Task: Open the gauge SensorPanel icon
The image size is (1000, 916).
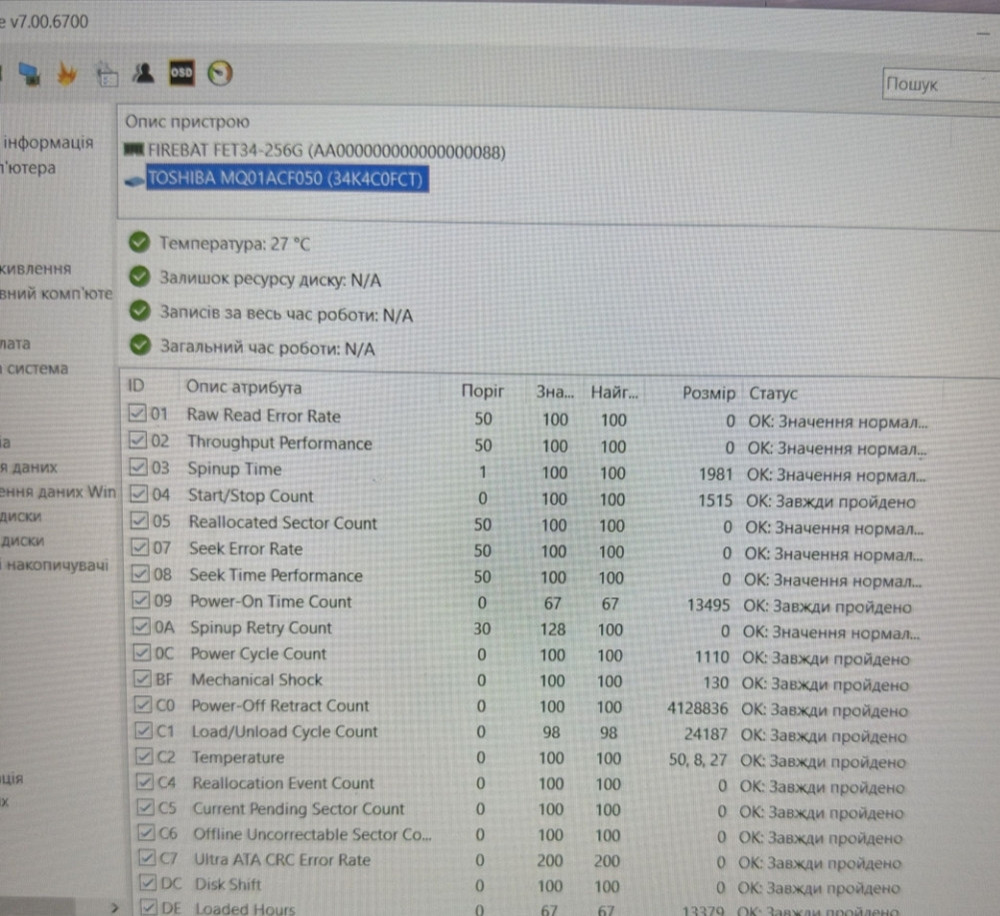Action: coord(220,73)
